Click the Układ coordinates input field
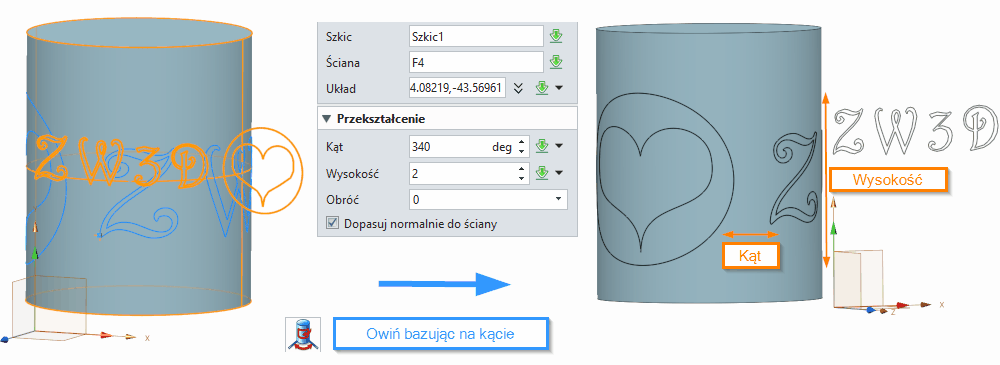This screenshot has width=1000, height=365. click(457, 88)
